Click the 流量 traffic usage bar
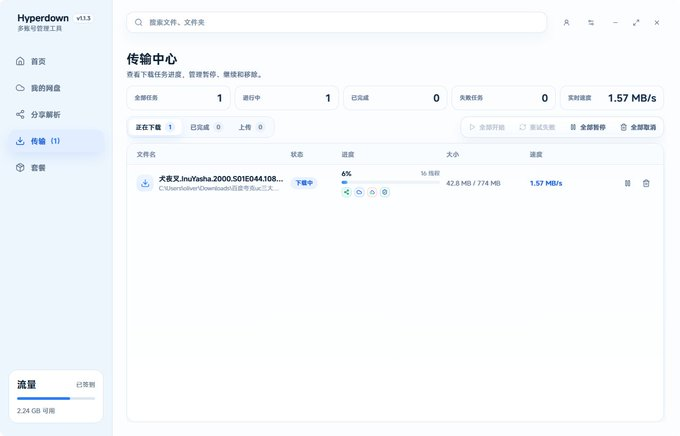Screen dimensions: 680x436 point(56,398)
